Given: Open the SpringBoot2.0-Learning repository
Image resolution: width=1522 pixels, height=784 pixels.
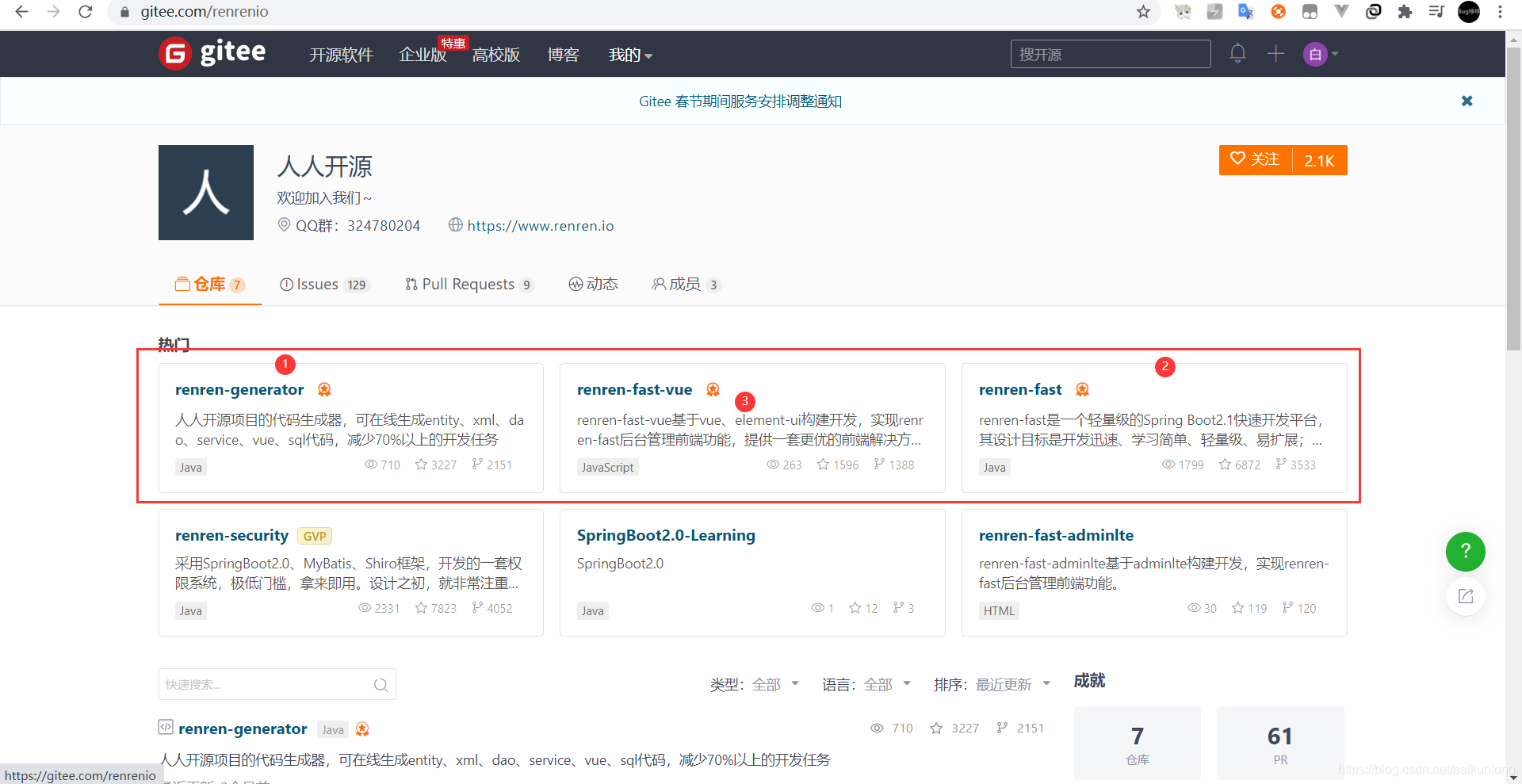Looking at the screenshot, I should (x=666, y=535).
